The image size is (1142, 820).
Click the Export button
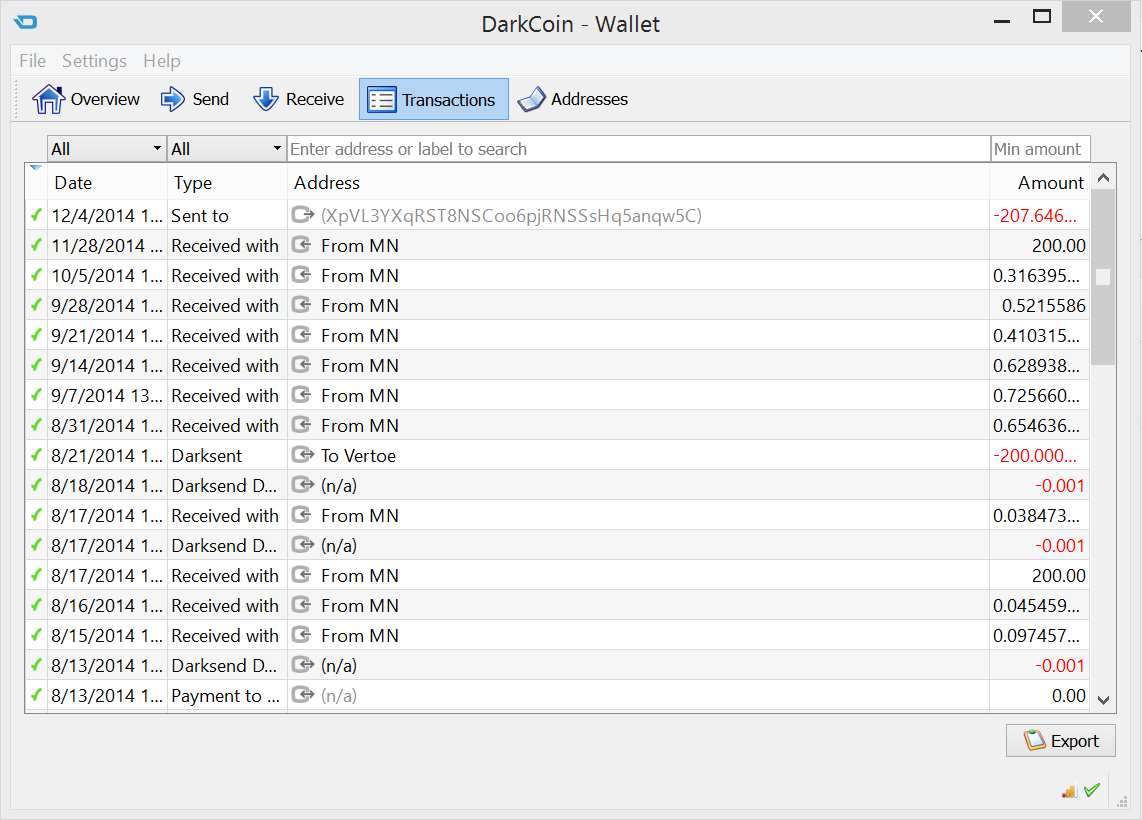pyautogui.click(x=1060, y=741)
